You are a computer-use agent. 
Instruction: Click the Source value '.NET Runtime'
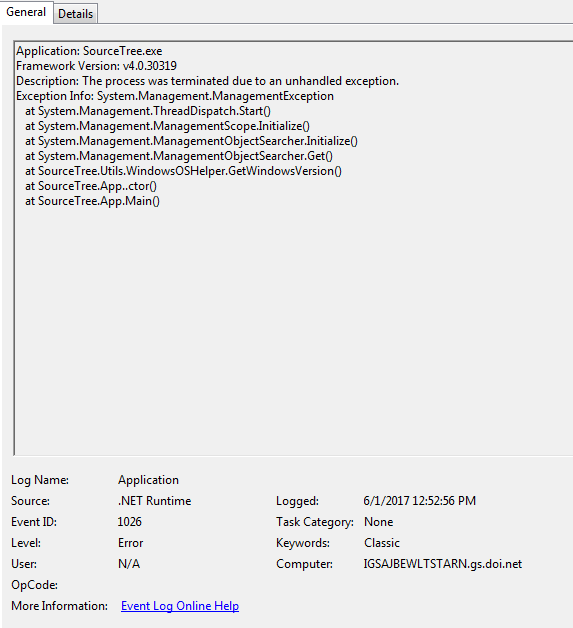pos(155,501)
